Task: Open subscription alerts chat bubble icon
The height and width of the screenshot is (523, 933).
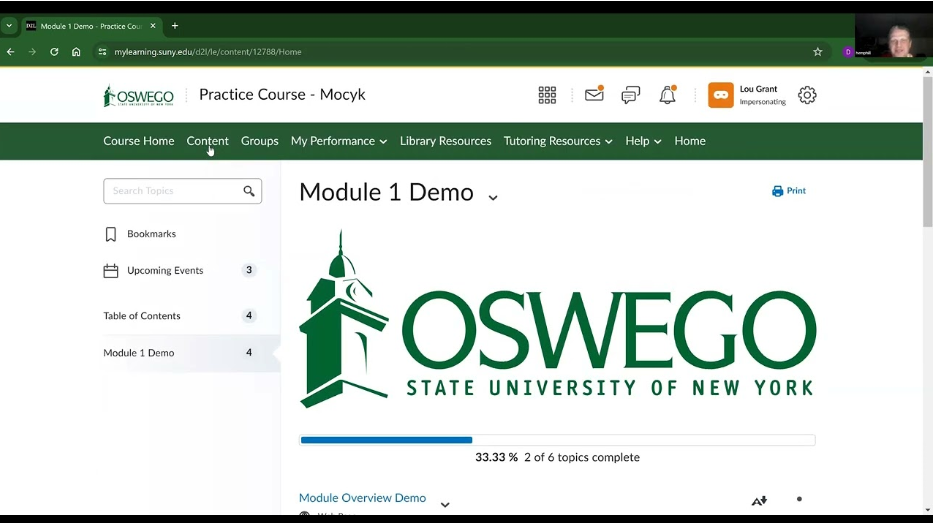Action: click(630, 95)
